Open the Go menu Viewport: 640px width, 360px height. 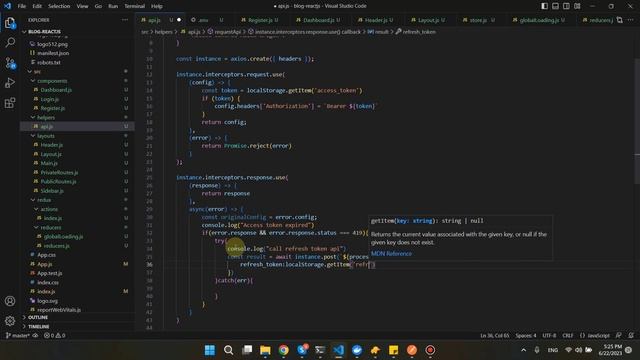pyautogui.click(x=98, y=6)
